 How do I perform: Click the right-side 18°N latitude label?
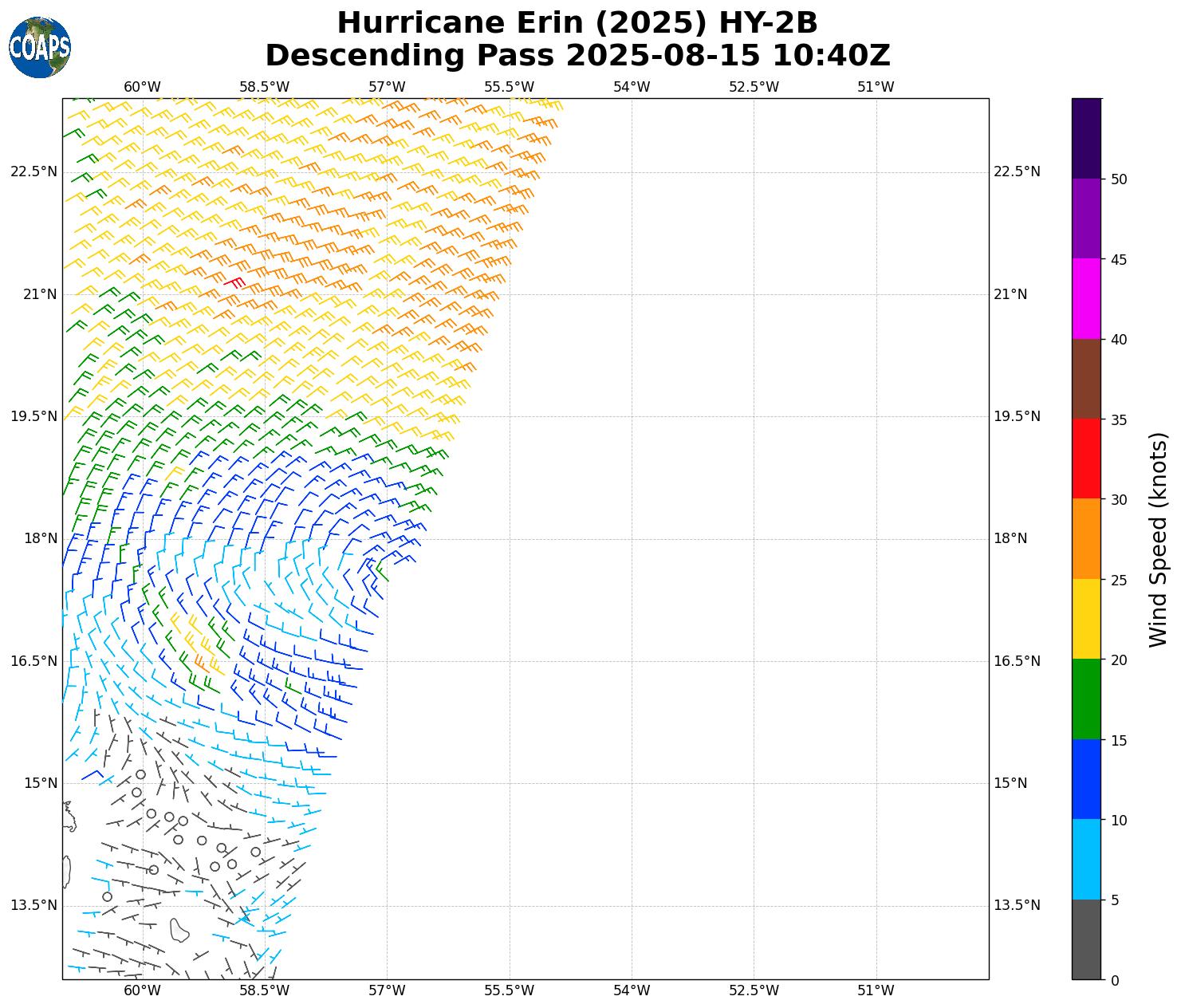1010,538
